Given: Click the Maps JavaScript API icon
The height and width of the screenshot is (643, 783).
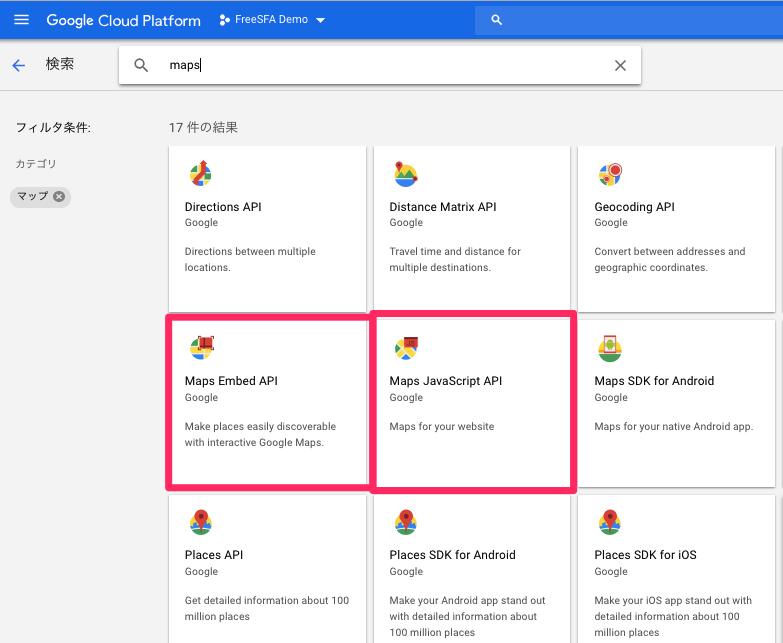Looking at the screenshot, I should (406, 347).
